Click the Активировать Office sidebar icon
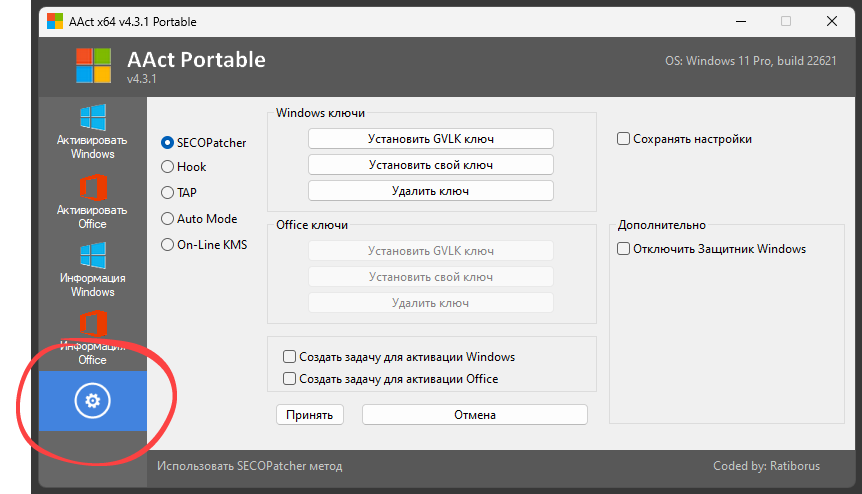This screenshot has width=862, height=494. [x=93, y=188]
